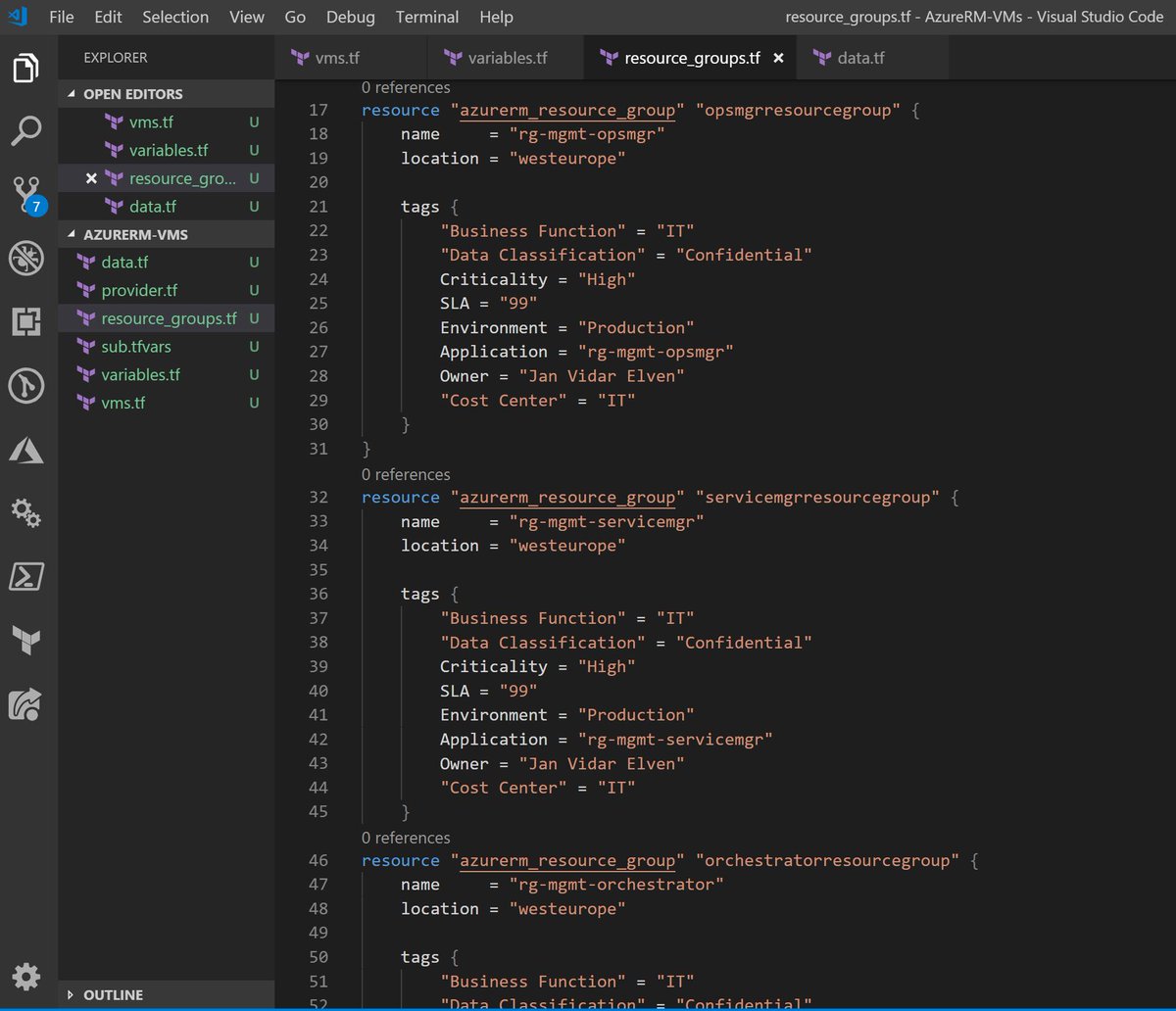
Task: Click azurerm_resource_group link on line 32
Action: pos(567,498)
